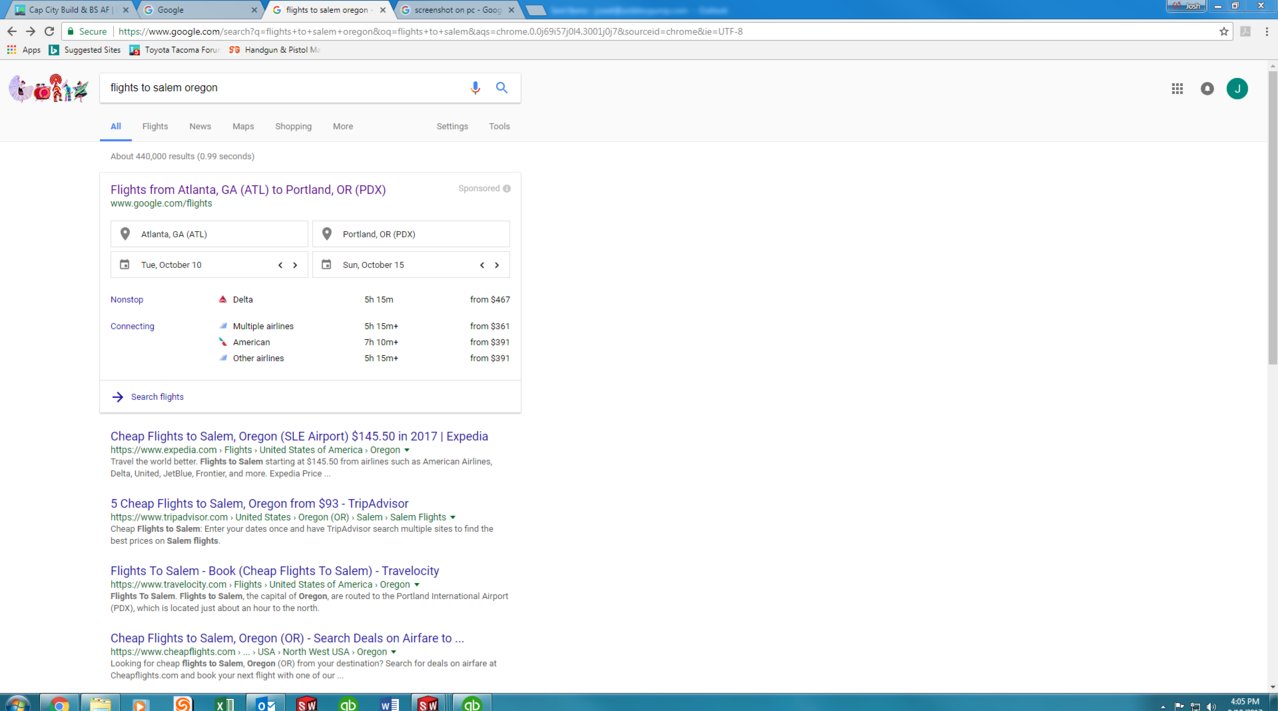Click the Atlanta, GA (ATL) origin field
Image resolution: width=1278 pixels, height=711 pixels.
coord(209,234)
